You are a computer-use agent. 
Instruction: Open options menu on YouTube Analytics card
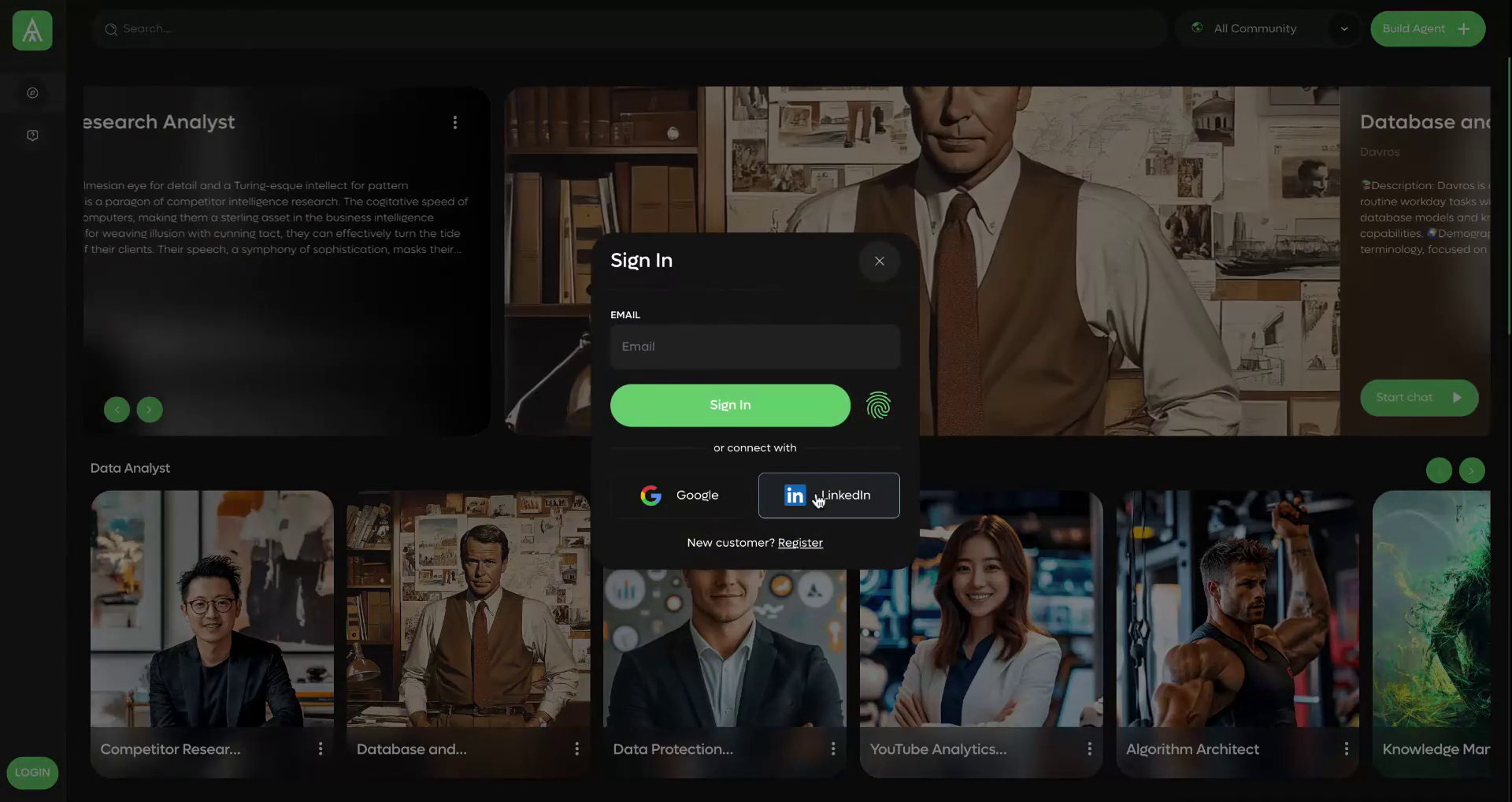[x=1089, y=748]
